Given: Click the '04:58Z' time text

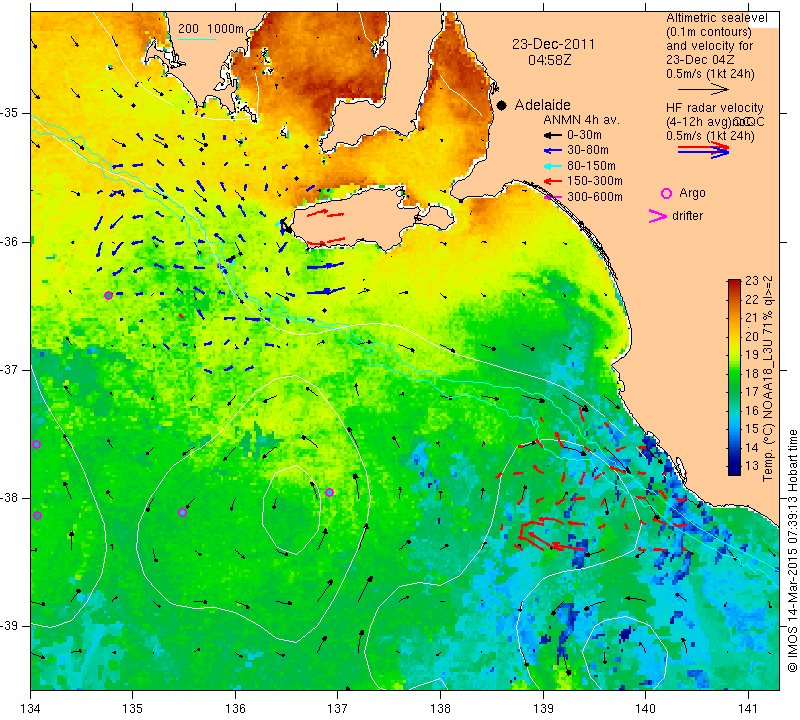Looking at the screenshot, I should (x=549, y=60).
